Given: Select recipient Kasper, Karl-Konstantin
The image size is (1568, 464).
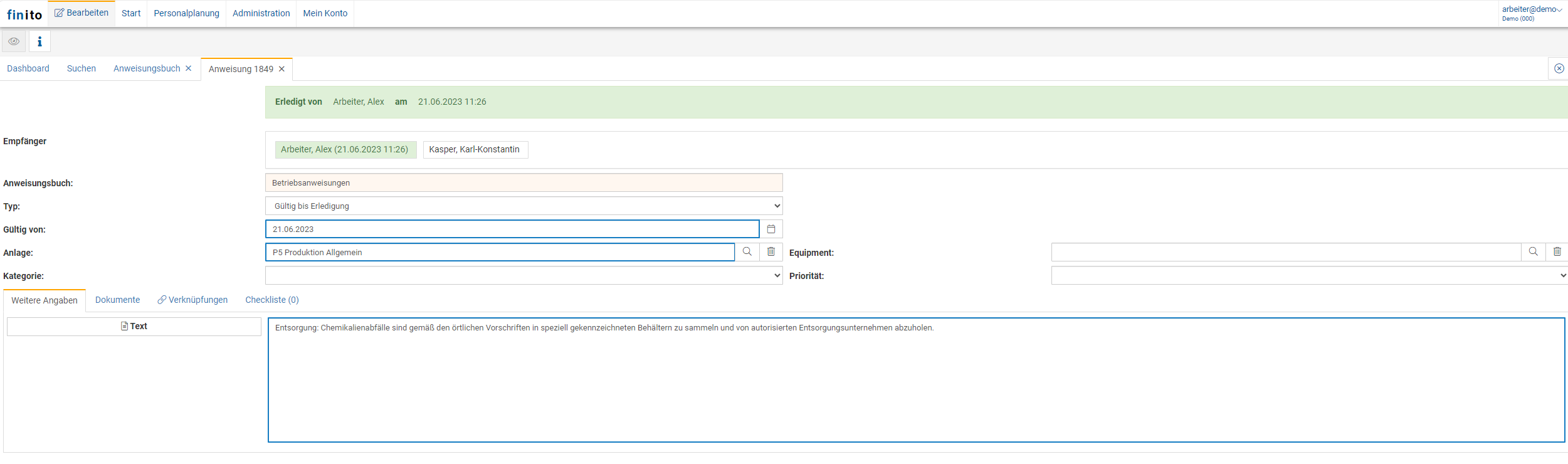Looking at the screenshot, I should click(x=475, y=149).
